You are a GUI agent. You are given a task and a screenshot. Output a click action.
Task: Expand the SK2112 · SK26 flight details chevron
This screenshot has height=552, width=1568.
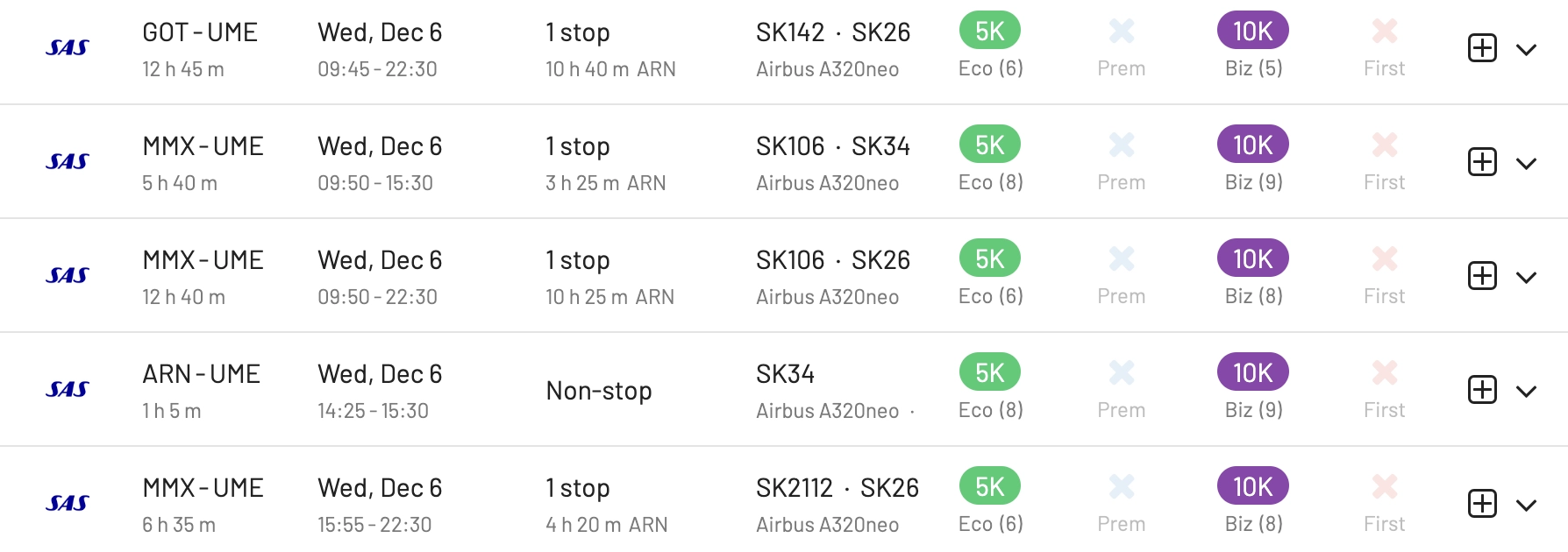1526,506
